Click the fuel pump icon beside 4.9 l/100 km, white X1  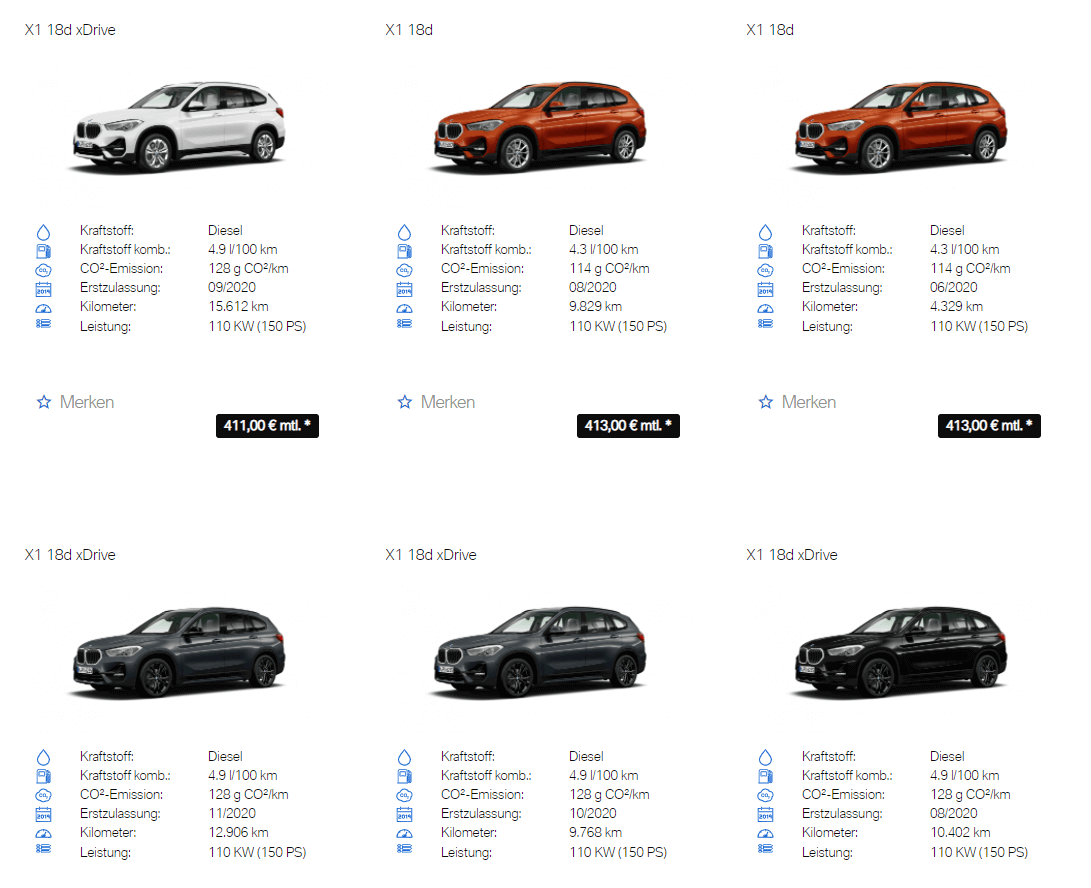[x=43, y=251]
